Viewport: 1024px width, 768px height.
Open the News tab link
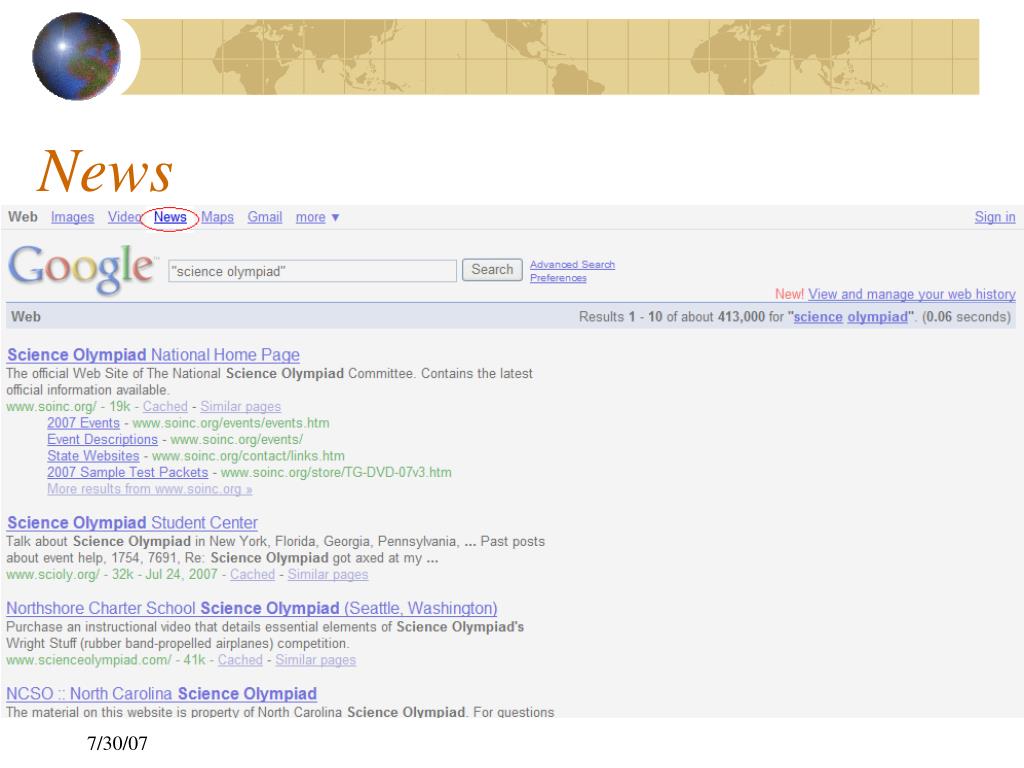pyautogui.click(x=170, y=217)
